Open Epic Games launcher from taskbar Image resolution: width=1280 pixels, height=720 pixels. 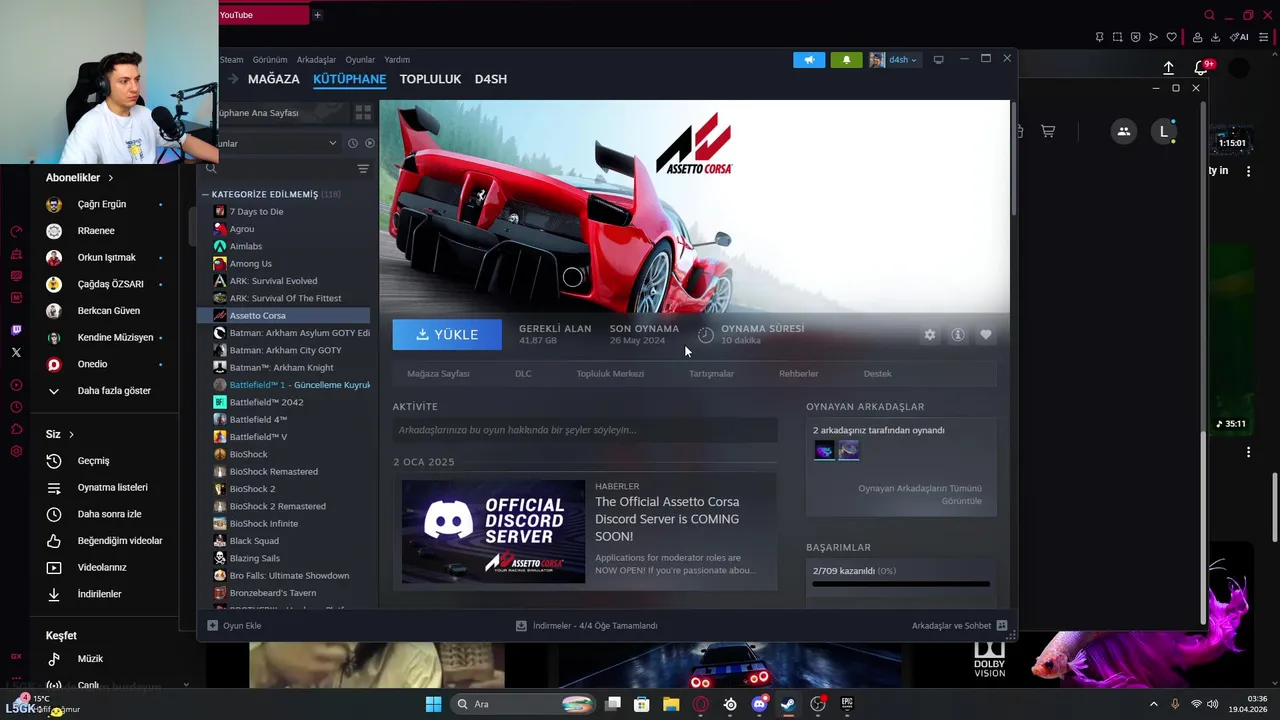(847, 704)
